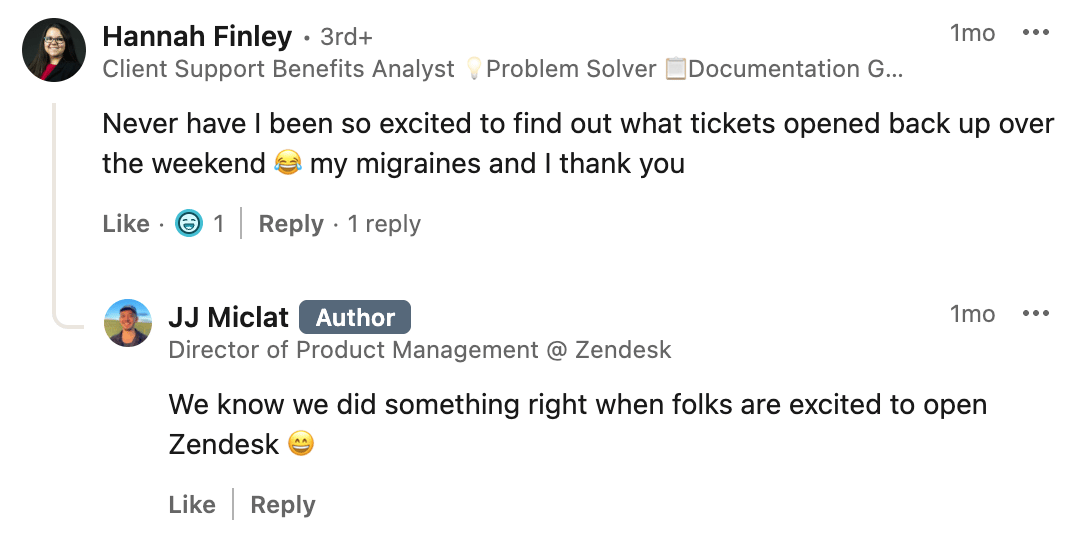View the reaction count on Hannah's comment
This screenshot has height=558, width=1090.
tap(218, 224)
